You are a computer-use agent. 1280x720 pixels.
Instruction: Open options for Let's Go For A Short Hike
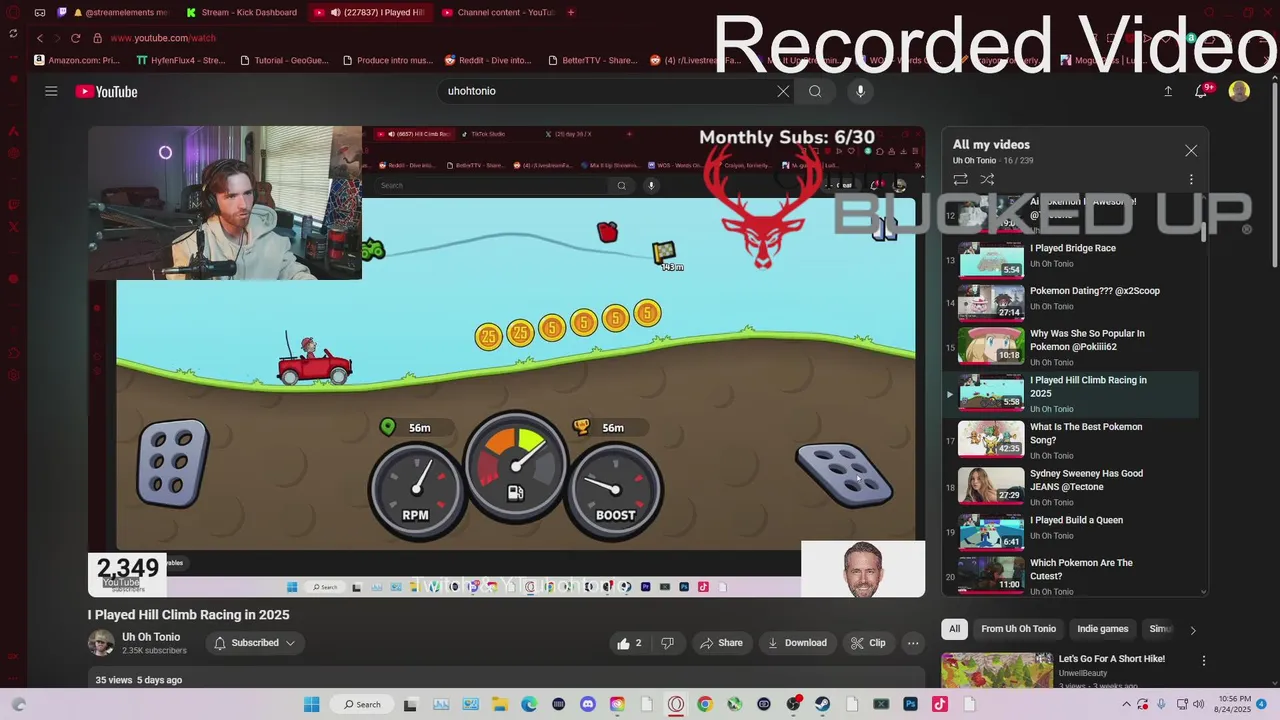[x=1203, y=661]
